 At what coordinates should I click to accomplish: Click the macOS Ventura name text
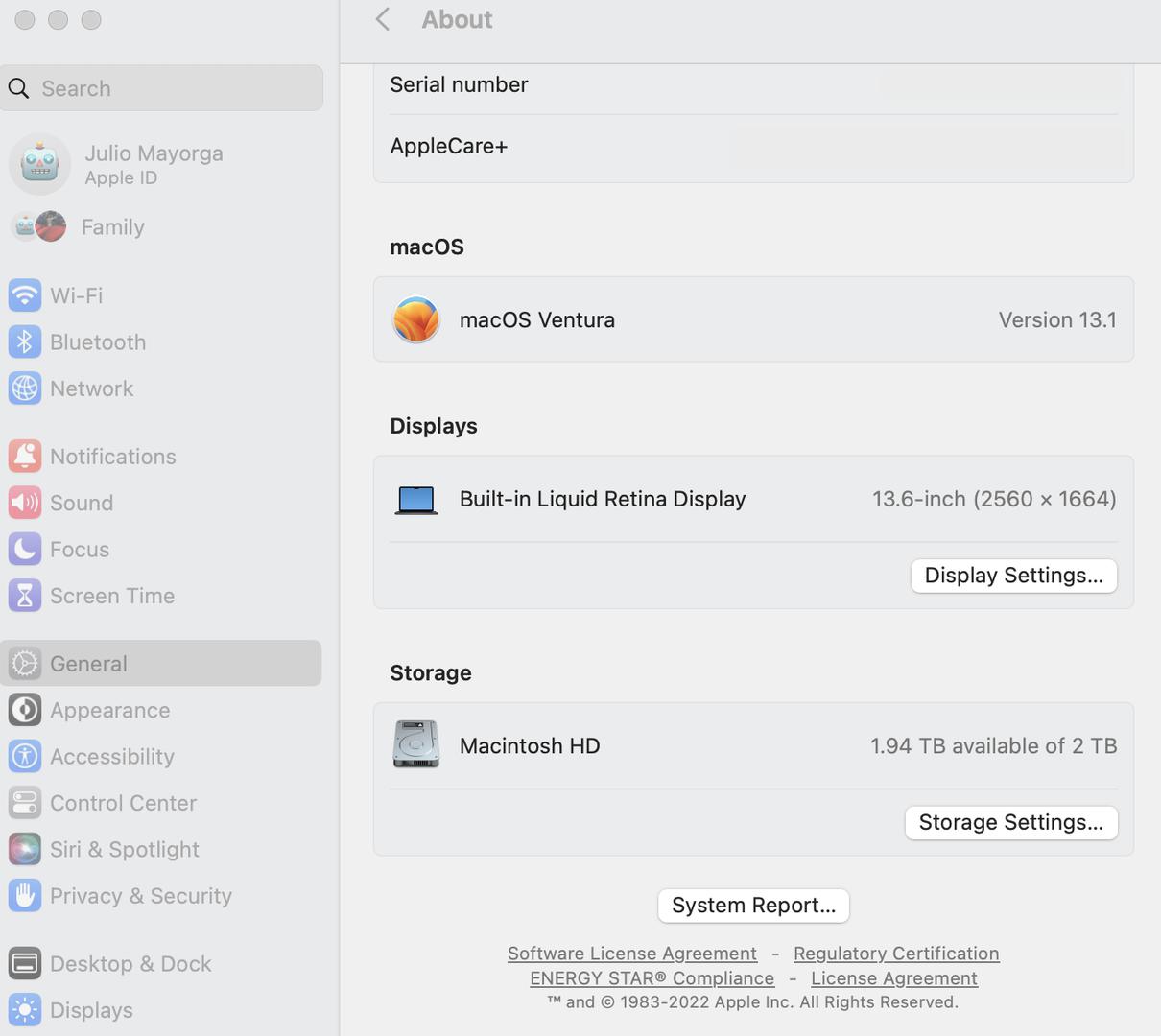click(537, 320)
